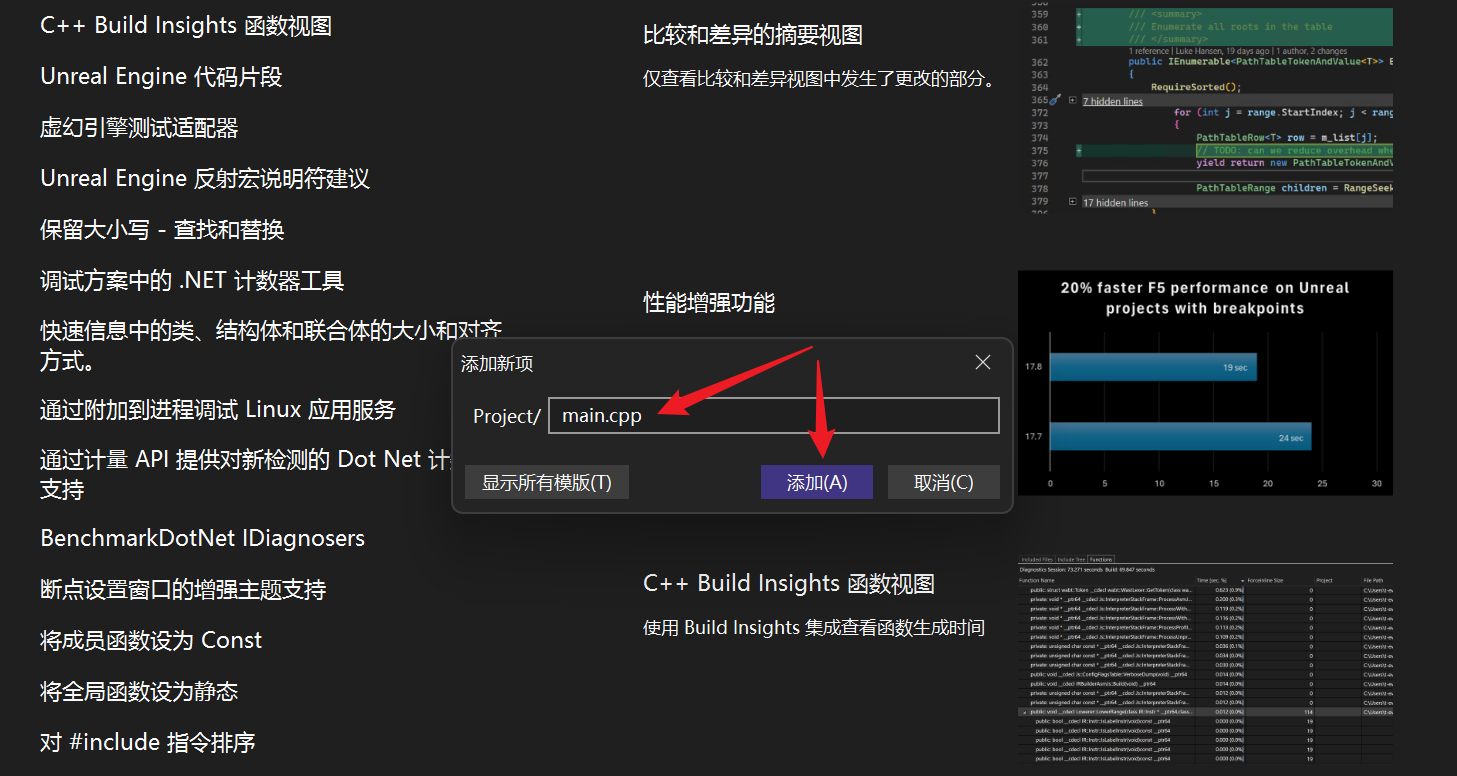Viewport: 1457px width, 776px height.
Task: Click the 显示所有模版(T) button
Action: (x=547, y=481)
